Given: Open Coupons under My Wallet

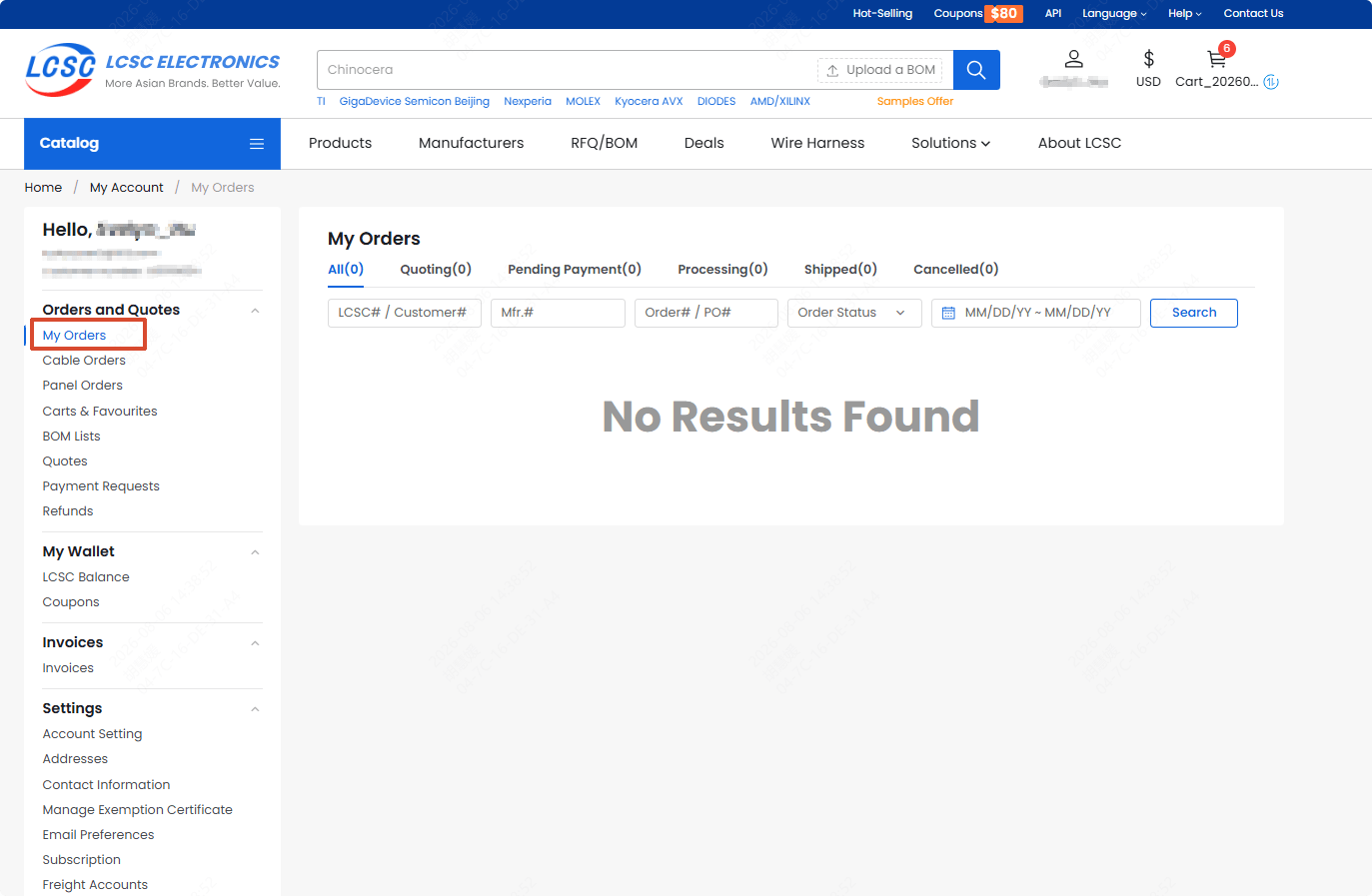Looking at the screenshot, I should pyautogui.click(x=70, y=602).
